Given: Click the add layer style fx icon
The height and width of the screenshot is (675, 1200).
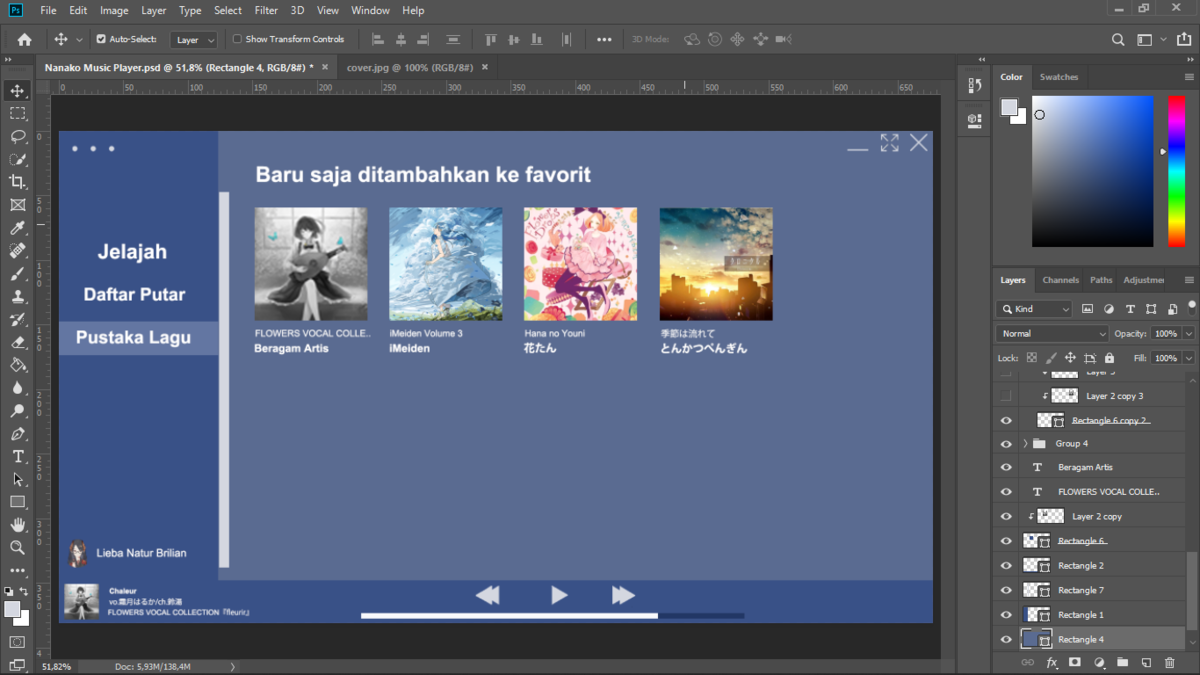Looking at the screenshot, I should [x=1051, y=662].
